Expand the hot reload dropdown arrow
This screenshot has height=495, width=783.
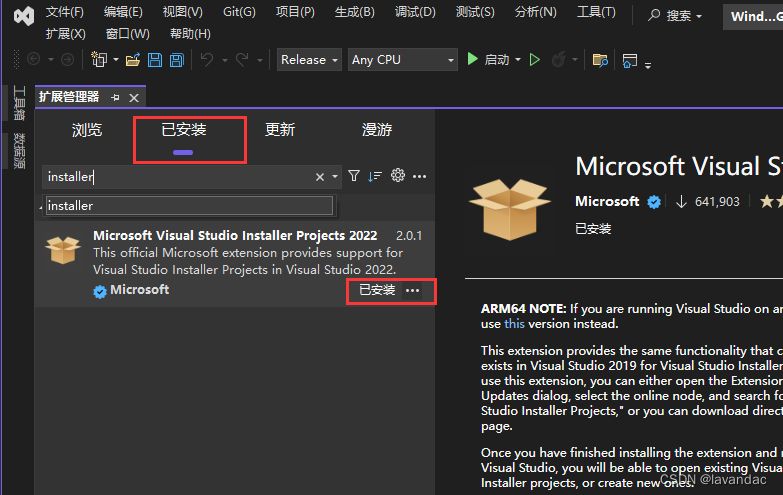[575, 60]
